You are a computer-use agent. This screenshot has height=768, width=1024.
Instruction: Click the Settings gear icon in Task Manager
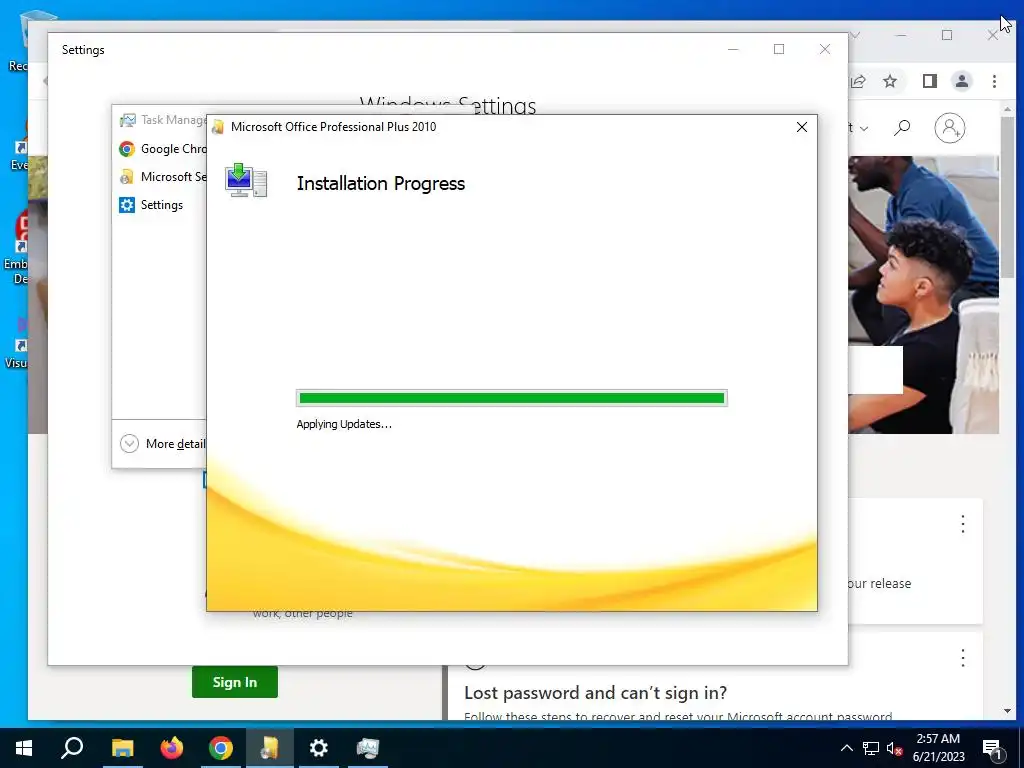127,205
